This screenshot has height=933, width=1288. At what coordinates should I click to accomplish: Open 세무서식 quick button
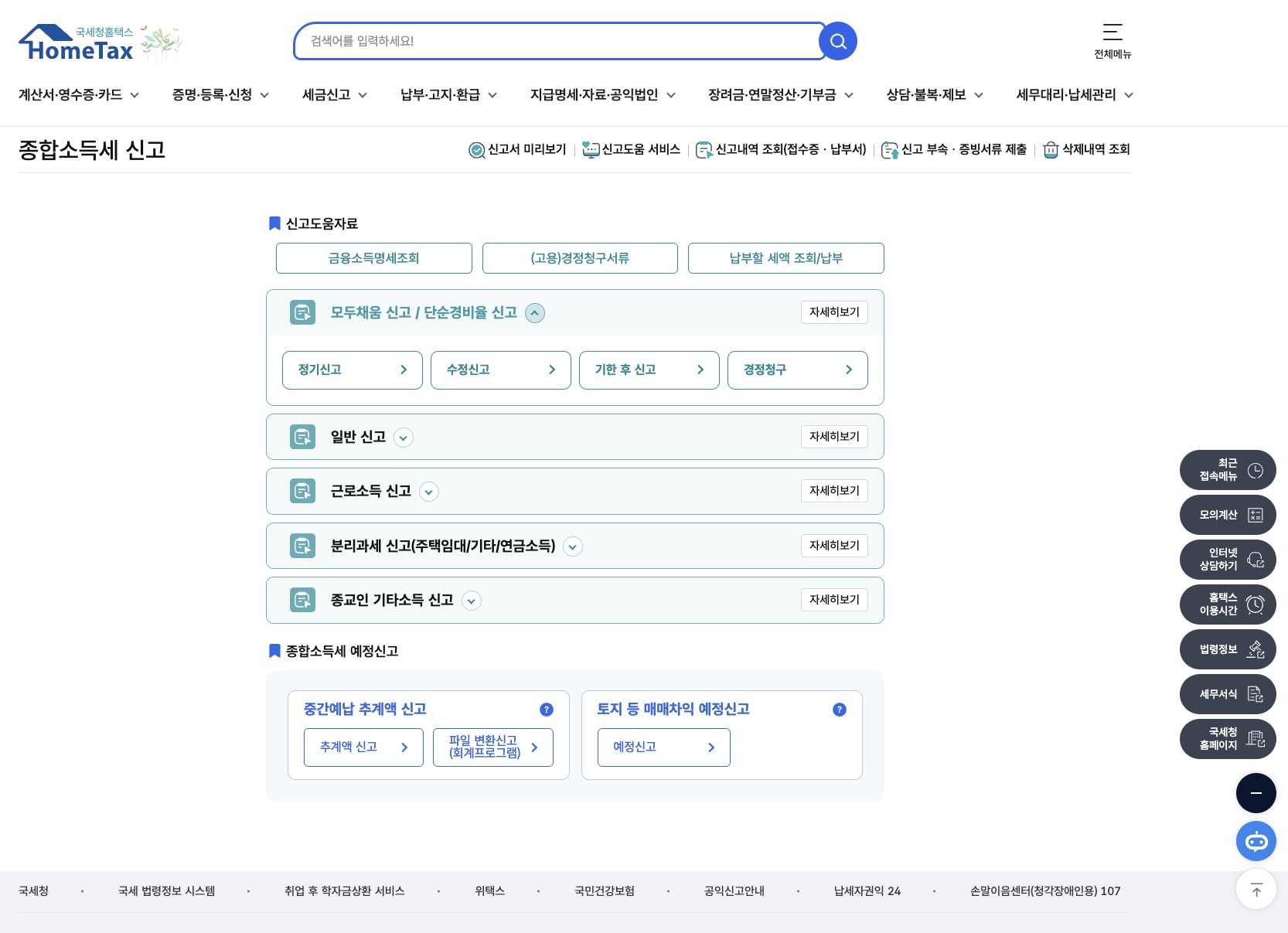1228,694
